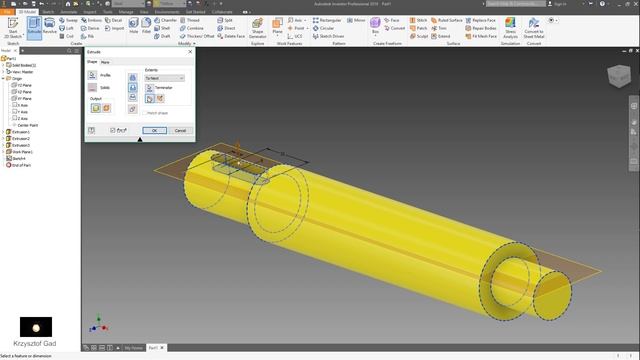Viewport: 640px width, 360px height.
Task: Click the Rectangular pattern tool
Action: 327,20
